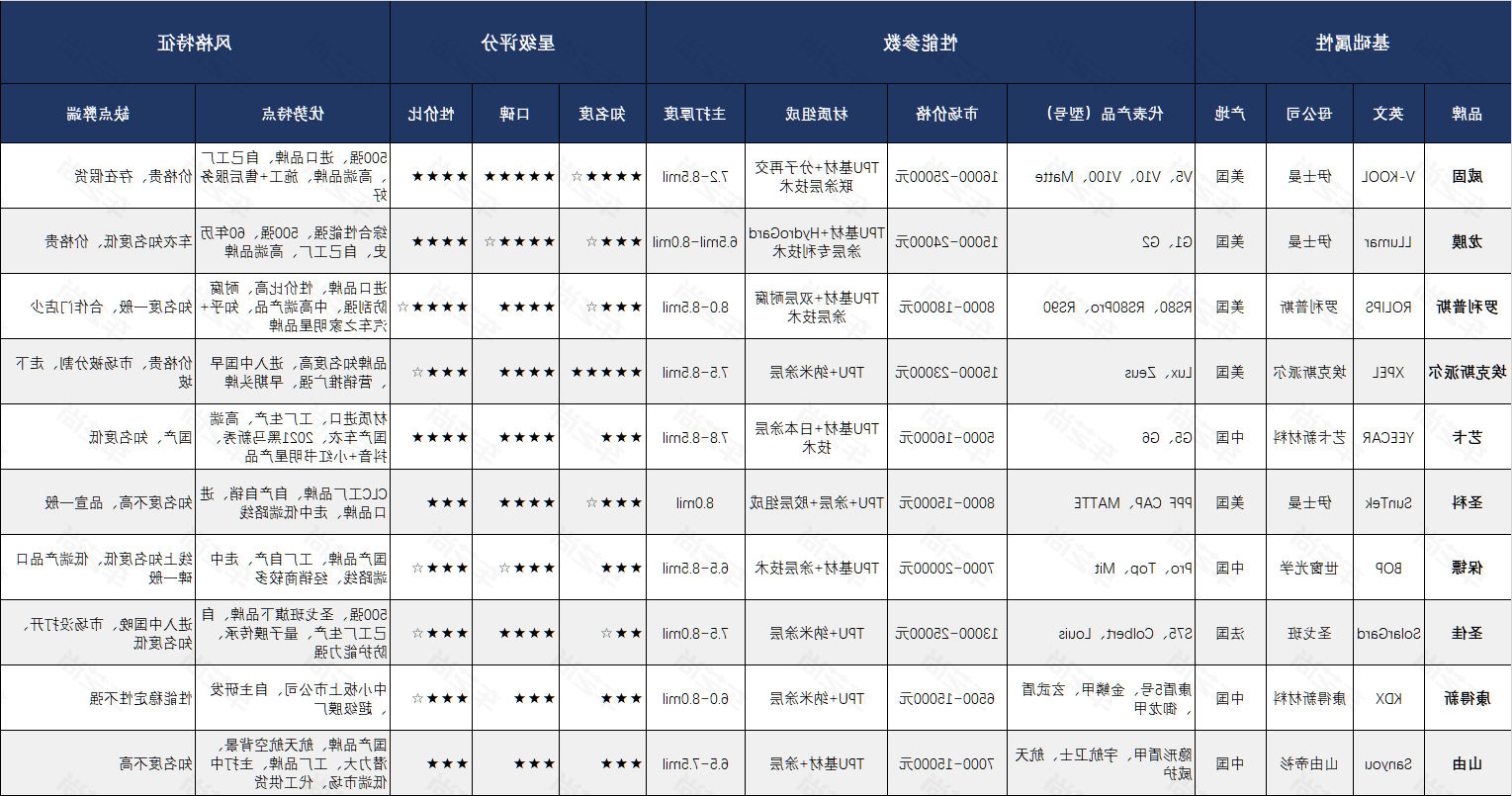
Task: Select the 品牌 column header
Action: tap(1468, 114)
